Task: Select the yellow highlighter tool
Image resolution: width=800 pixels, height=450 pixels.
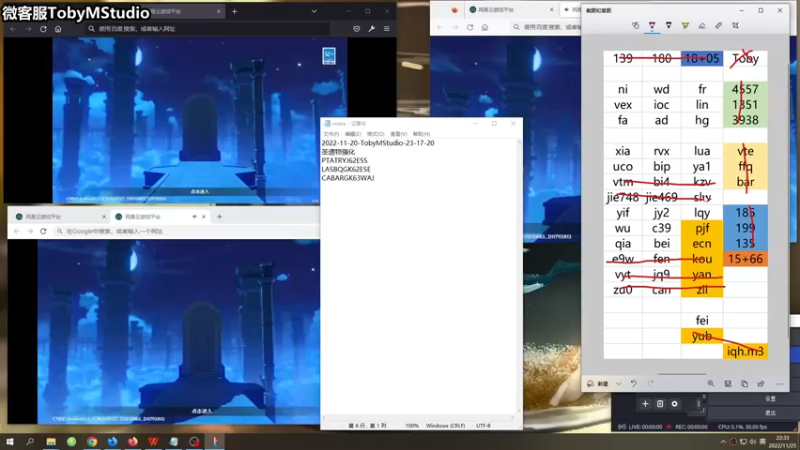Action: click(685, 25)
